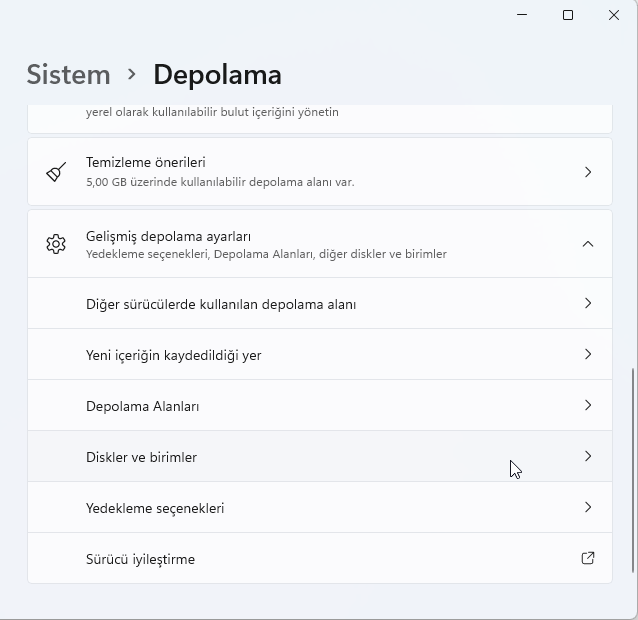Click the broom icon beside Temizleme önerileri
This screenshot has height=620, width=638.
(56, 172)
